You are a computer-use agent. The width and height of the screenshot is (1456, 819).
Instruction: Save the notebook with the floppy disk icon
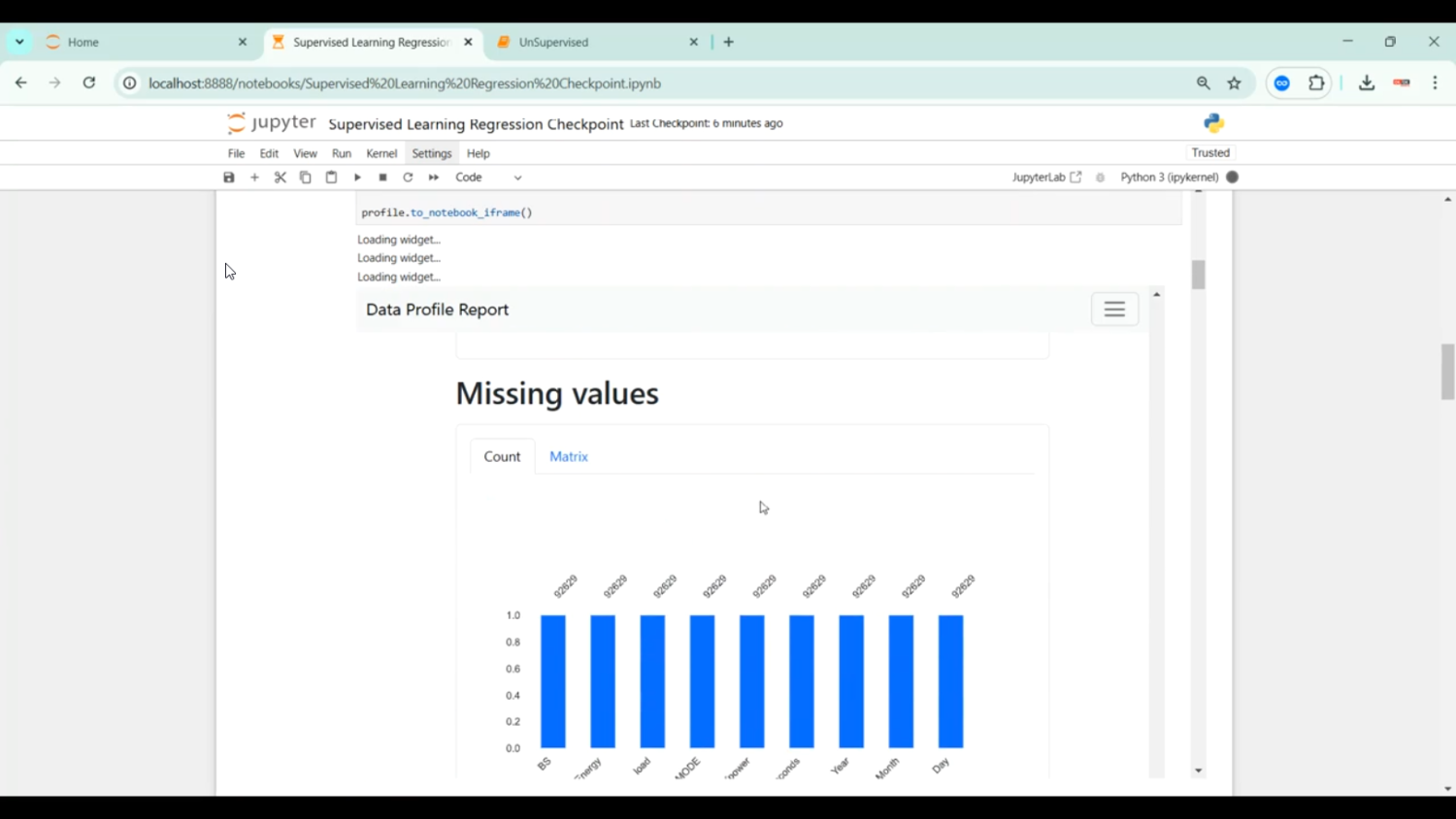click(x=229, y=178)
